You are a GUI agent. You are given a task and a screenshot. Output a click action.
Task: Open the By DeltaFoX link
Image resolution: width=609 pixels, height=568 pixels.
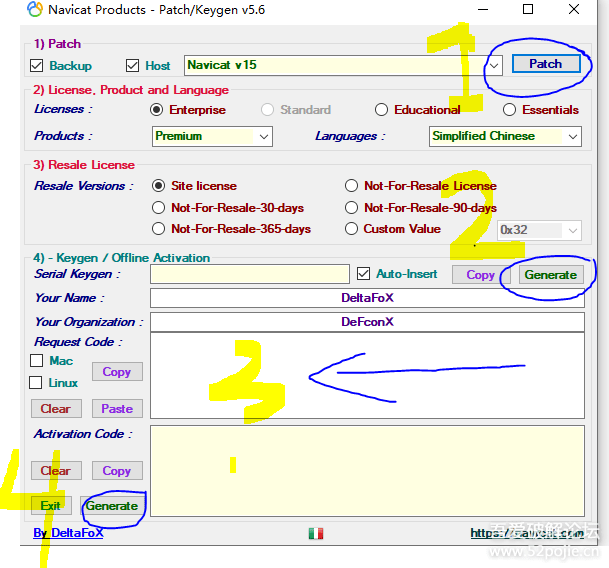coord(68,533)
